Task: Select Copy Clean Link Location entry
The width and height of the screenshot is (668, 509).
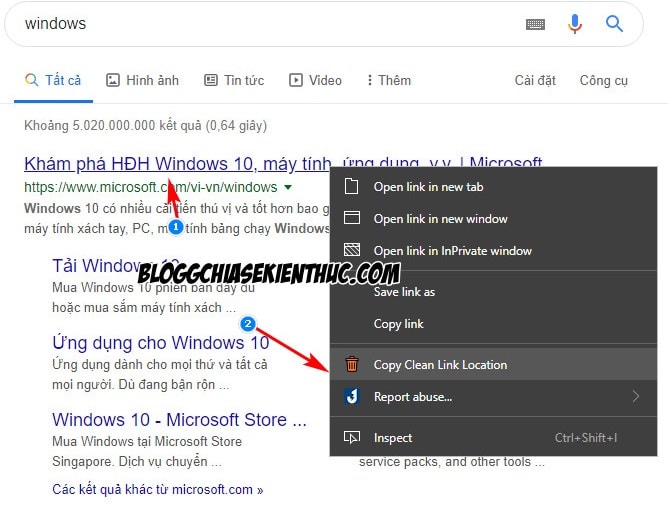Action: click(x=493, y=365)
